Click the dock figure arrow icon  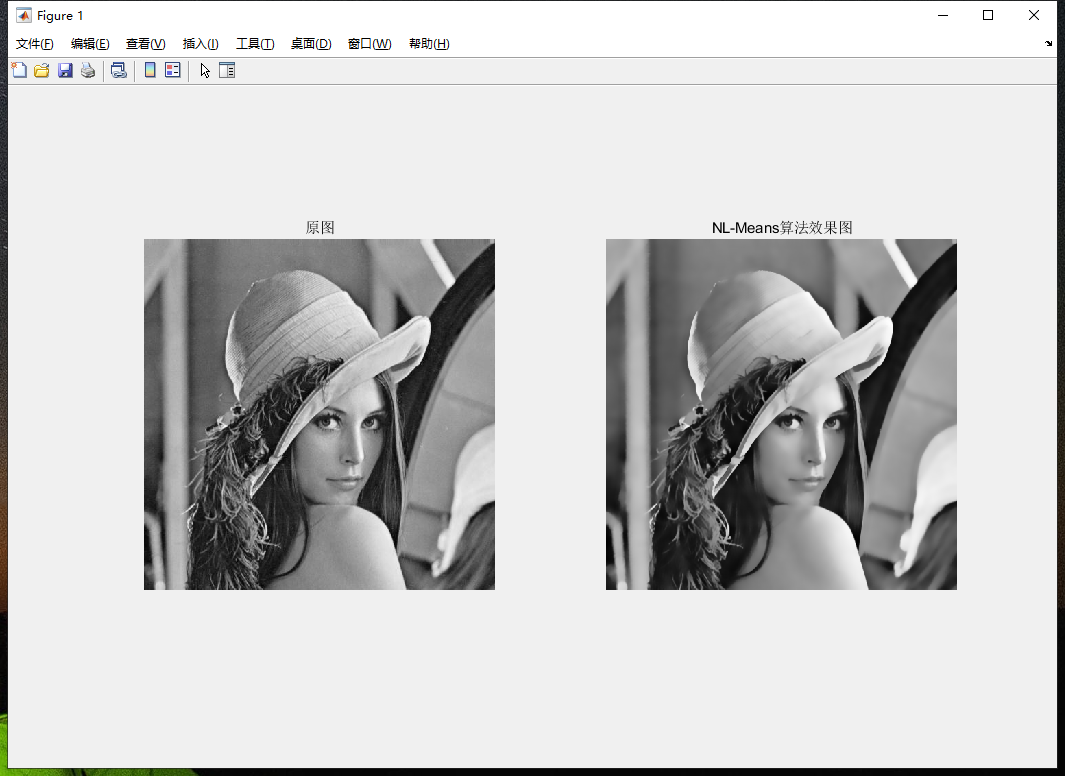[1048, 43]
